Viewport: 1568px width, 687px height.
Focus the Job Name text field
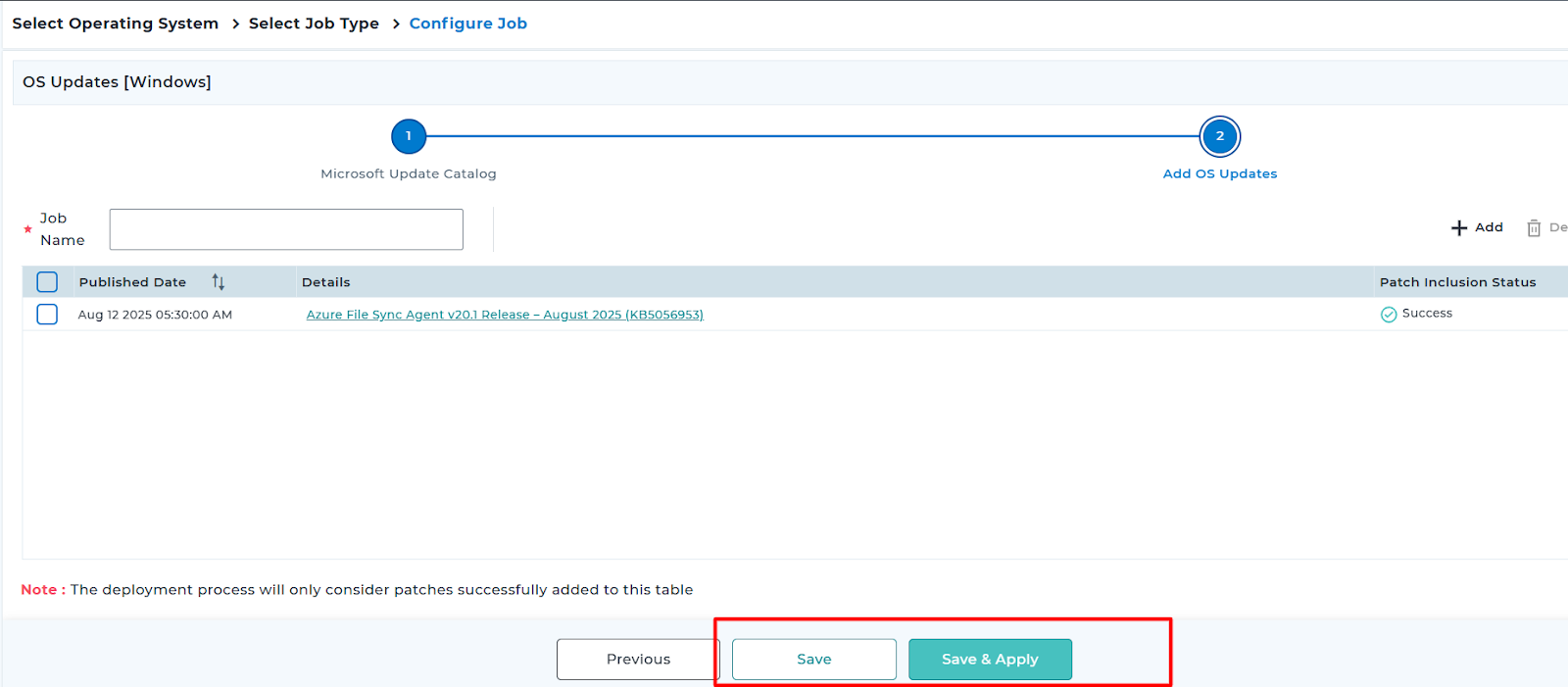point(286,229)
